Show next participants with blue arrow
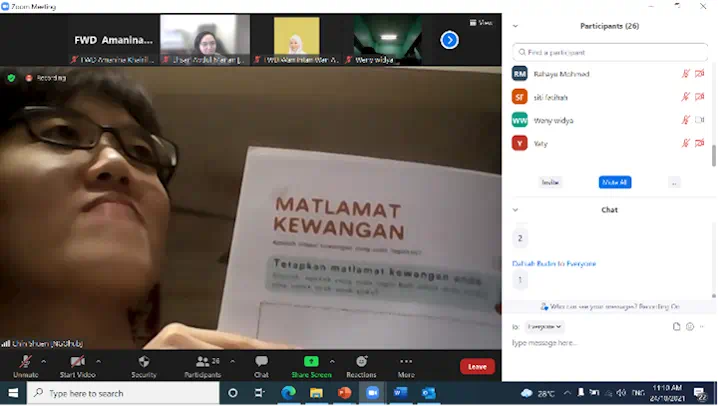This screenshot has width=720, height=406. (450, 40)
